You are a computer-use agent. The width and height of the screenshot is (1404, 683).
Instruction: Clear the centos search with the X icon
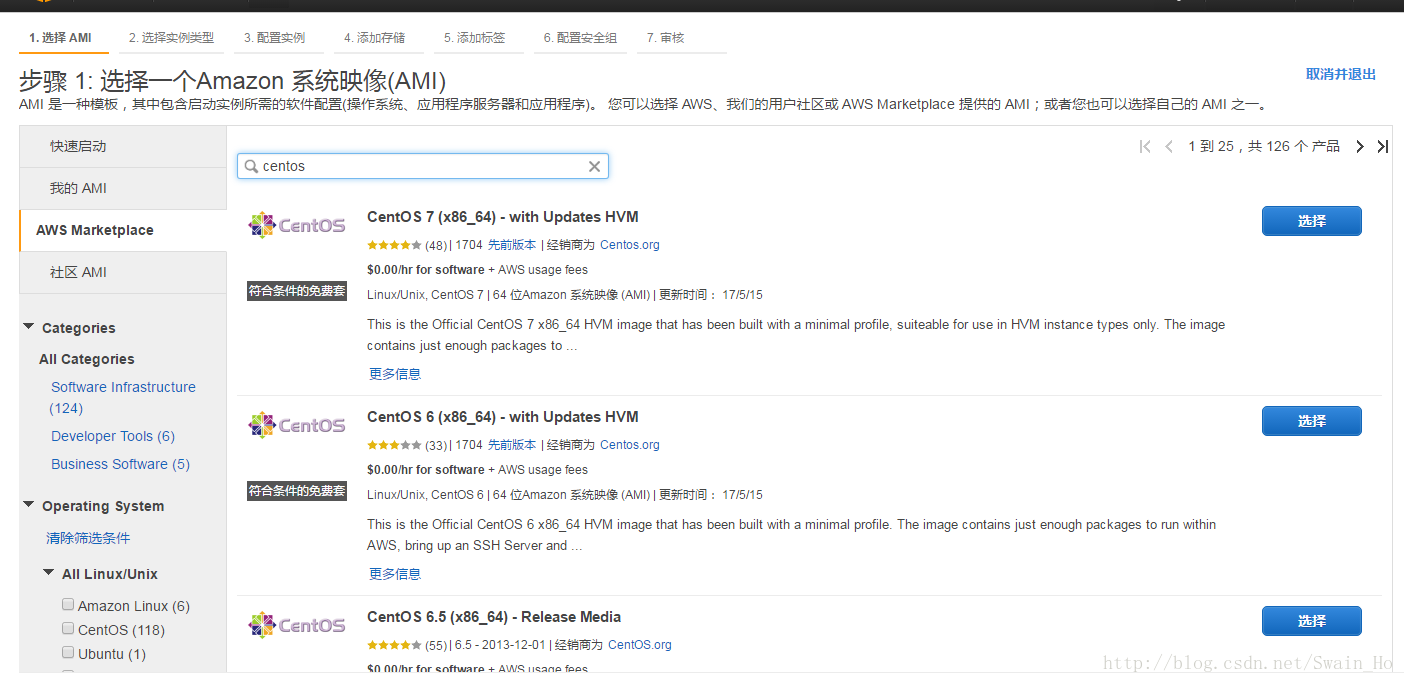pos(594,166)
